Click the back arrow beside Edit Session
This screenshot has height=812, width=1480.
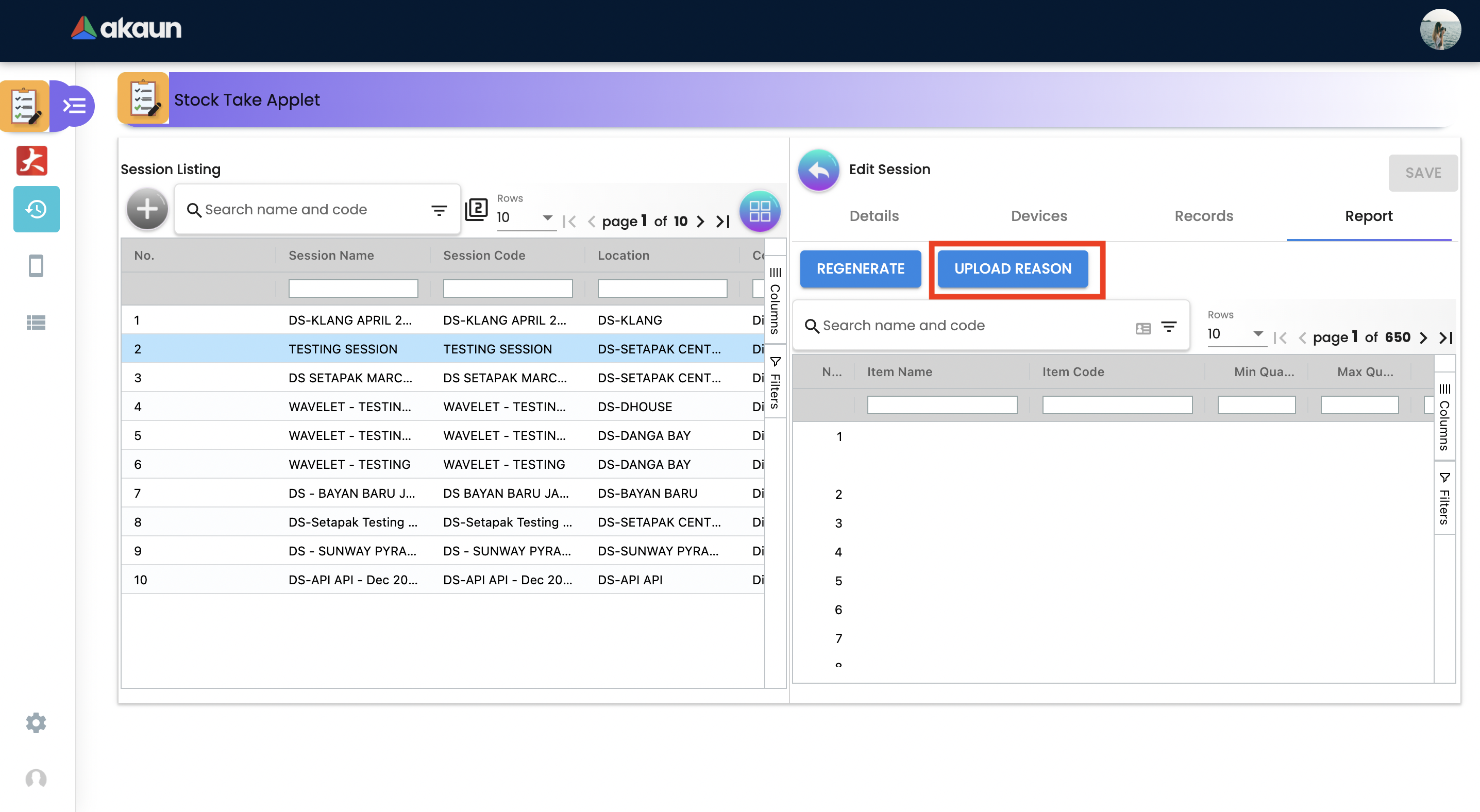819,170
